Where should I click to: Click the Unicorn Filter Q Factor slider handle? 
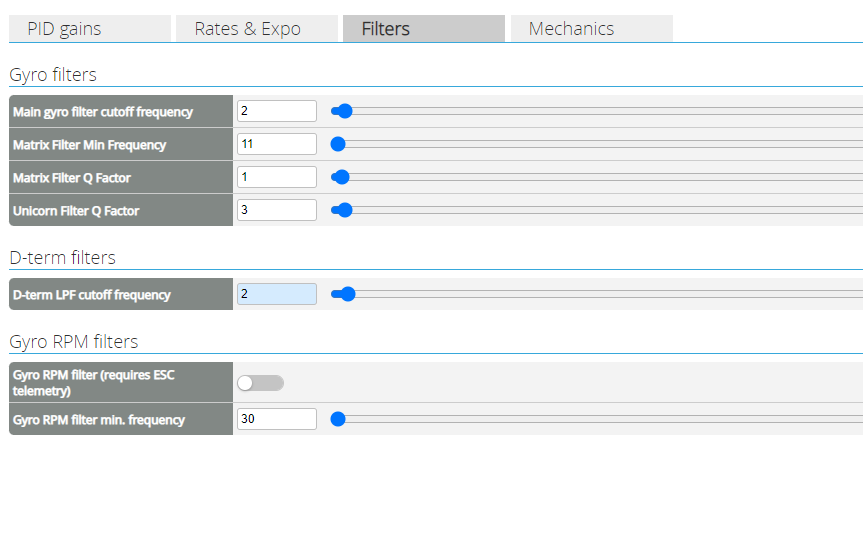(x=345, y=210)
